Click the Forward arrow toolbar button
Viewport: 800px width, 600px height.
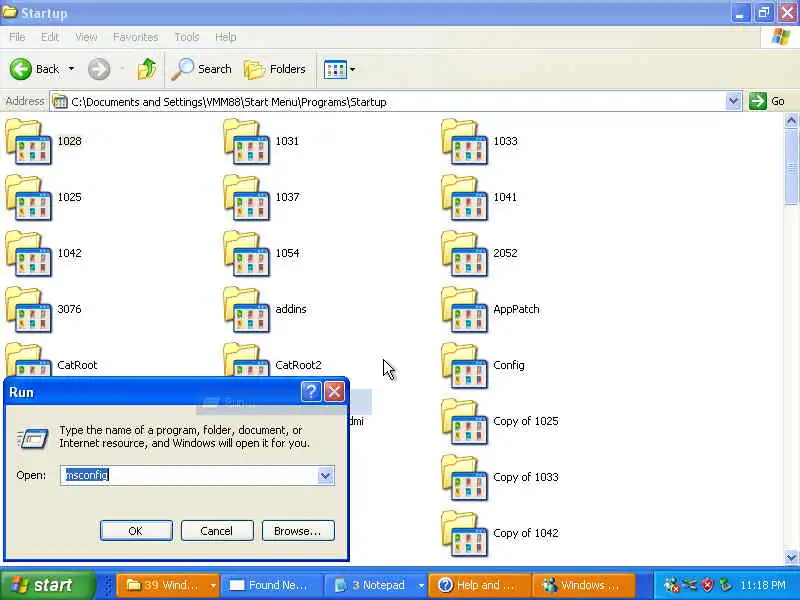[98, 69]
